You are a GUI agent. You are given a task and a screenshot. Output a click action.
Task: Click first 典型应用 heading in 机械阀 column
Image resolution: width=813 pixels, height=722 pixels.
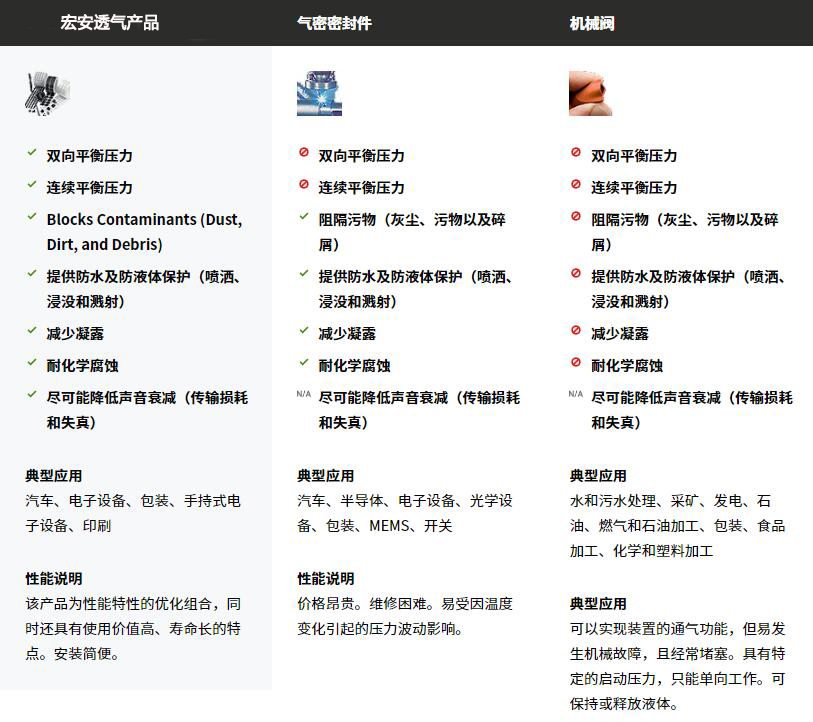point(598,476)
